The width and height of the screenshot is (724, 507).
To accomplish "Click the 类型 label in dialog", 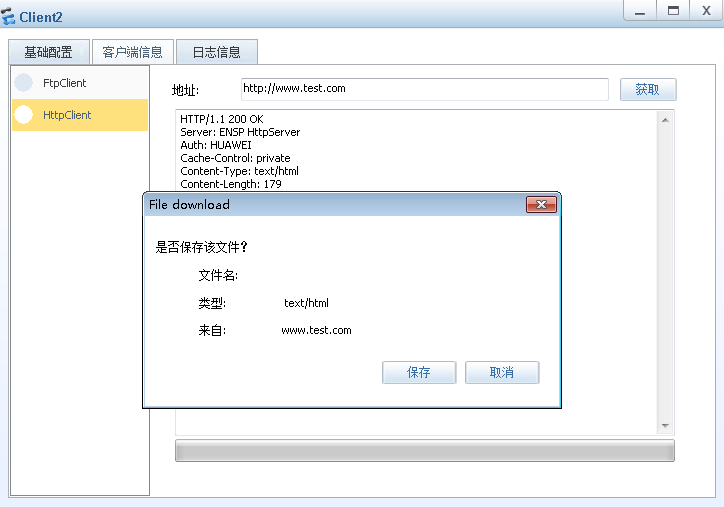I will (x=212, y=303).
